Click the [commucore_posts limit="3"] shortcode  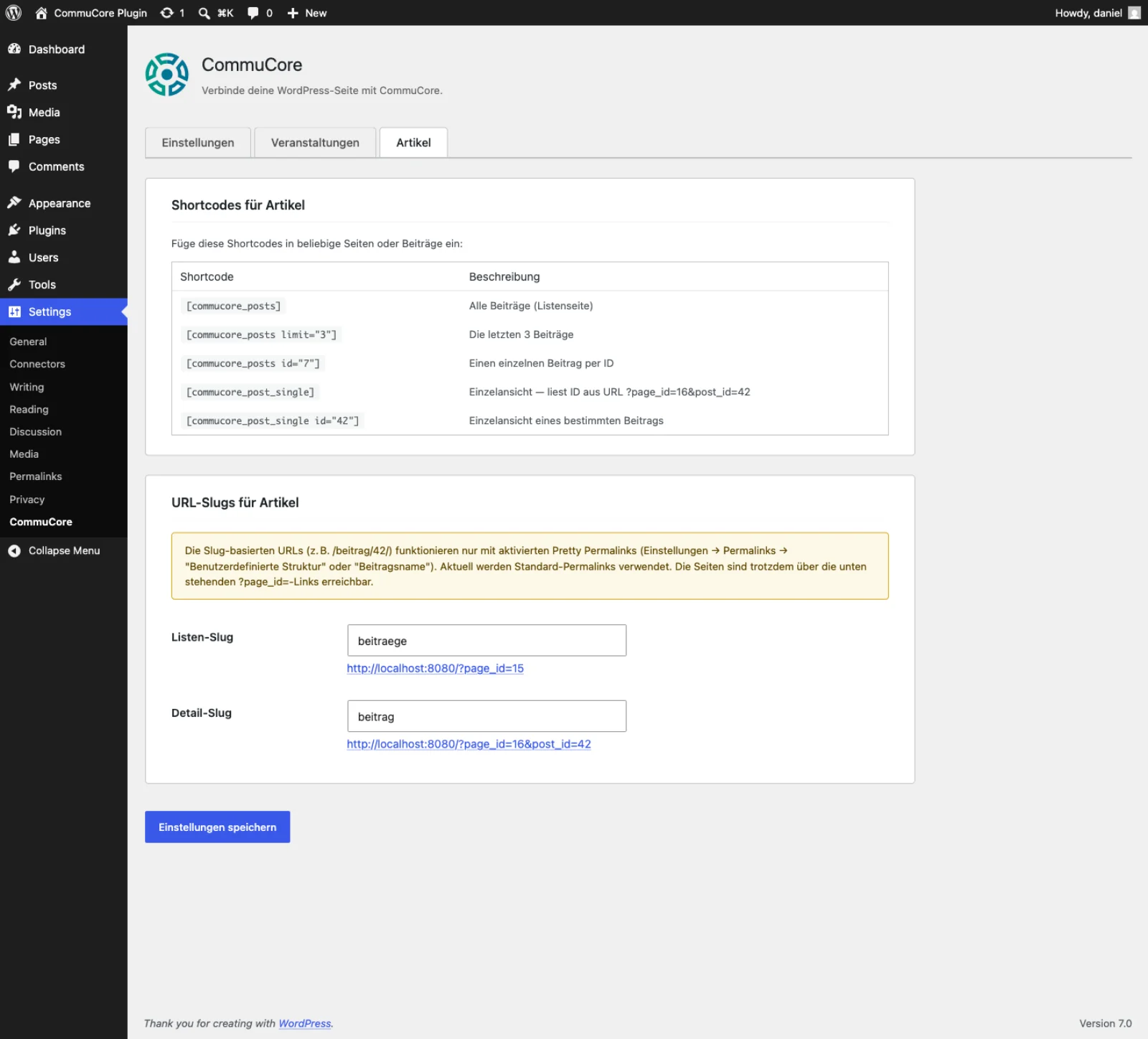coord(261,334)
